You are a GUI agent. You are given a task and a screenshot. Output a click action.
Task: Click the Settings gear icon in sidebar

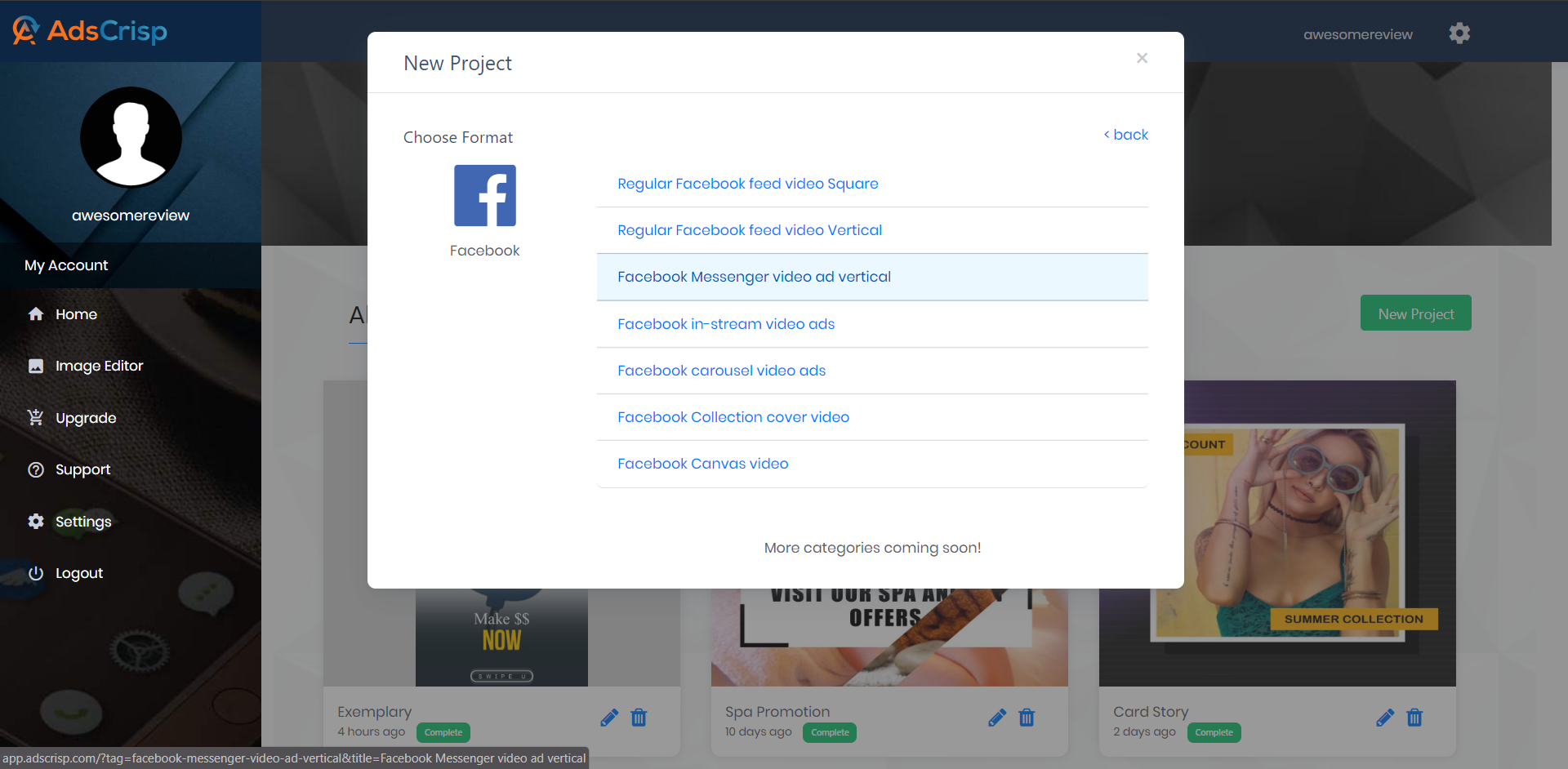tap(36, 521)
